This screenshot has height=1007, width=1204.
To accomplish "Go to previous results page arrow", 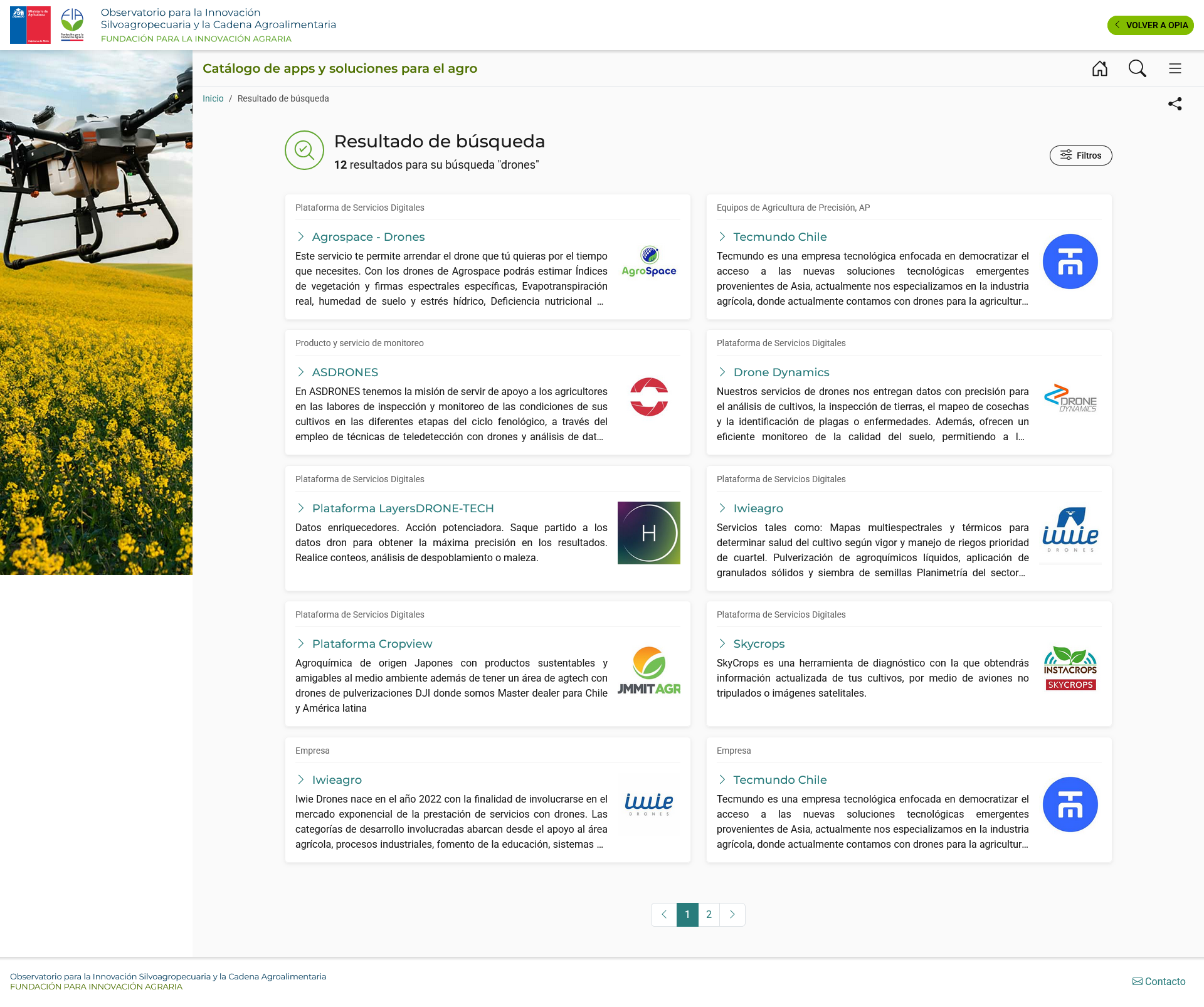I will point(664,915).
